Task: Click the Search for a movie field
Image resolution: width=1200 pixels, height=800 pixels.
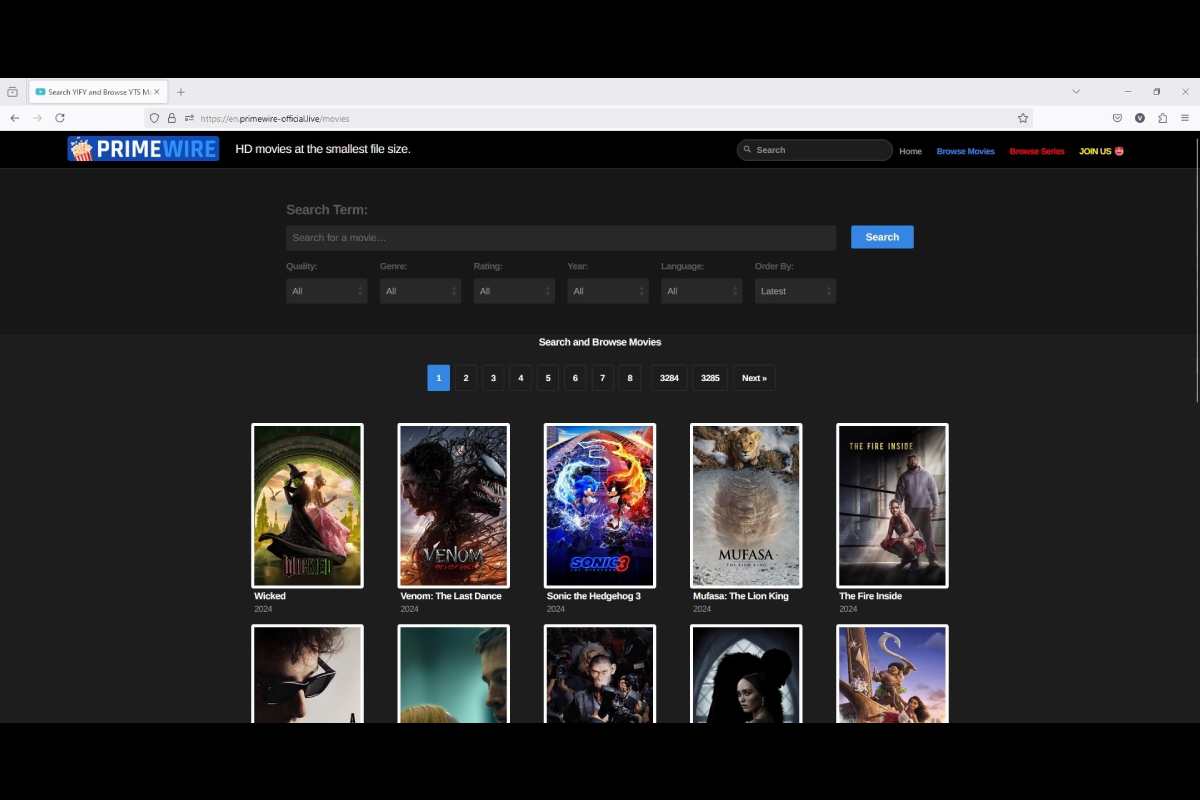Action: [x=560, y=238]
